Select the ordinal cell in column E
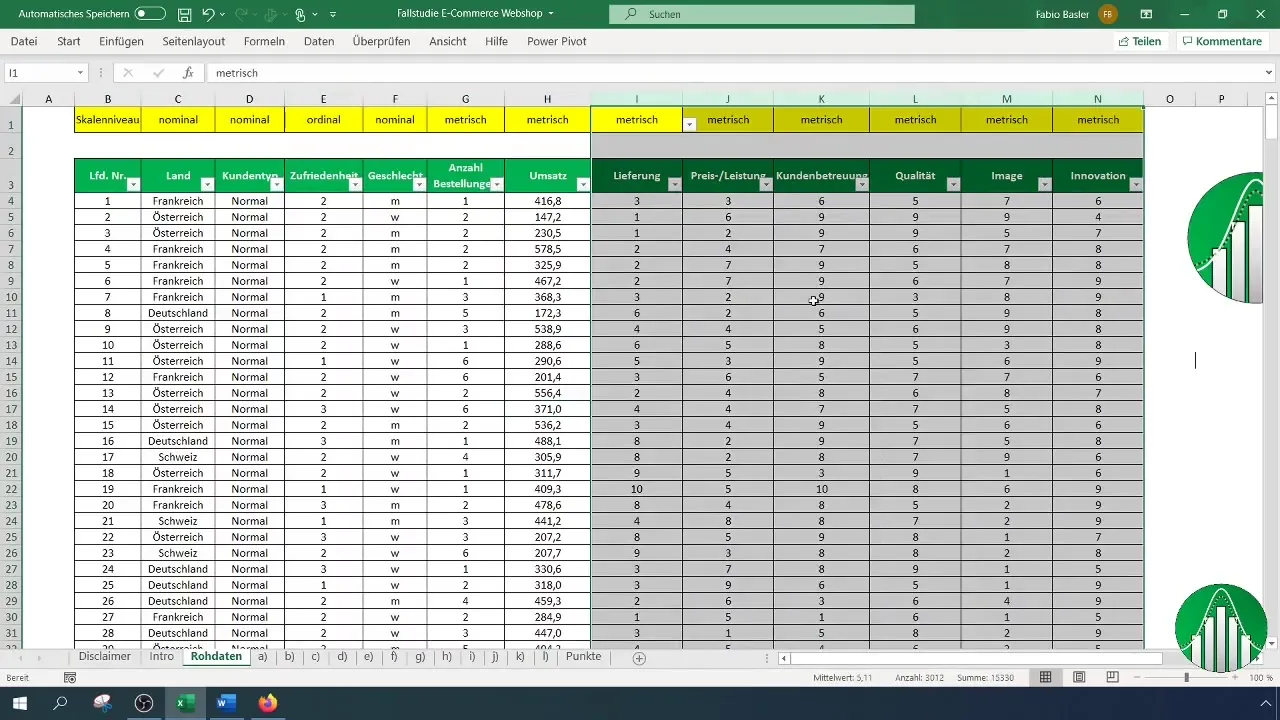Viewport: 1280px width, 720px height. tap(324, 120)
